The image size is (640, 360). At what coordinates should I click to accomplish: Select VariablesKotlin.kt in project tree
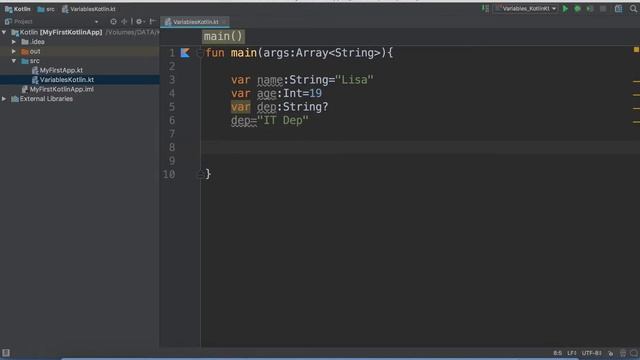coord(63,80)
